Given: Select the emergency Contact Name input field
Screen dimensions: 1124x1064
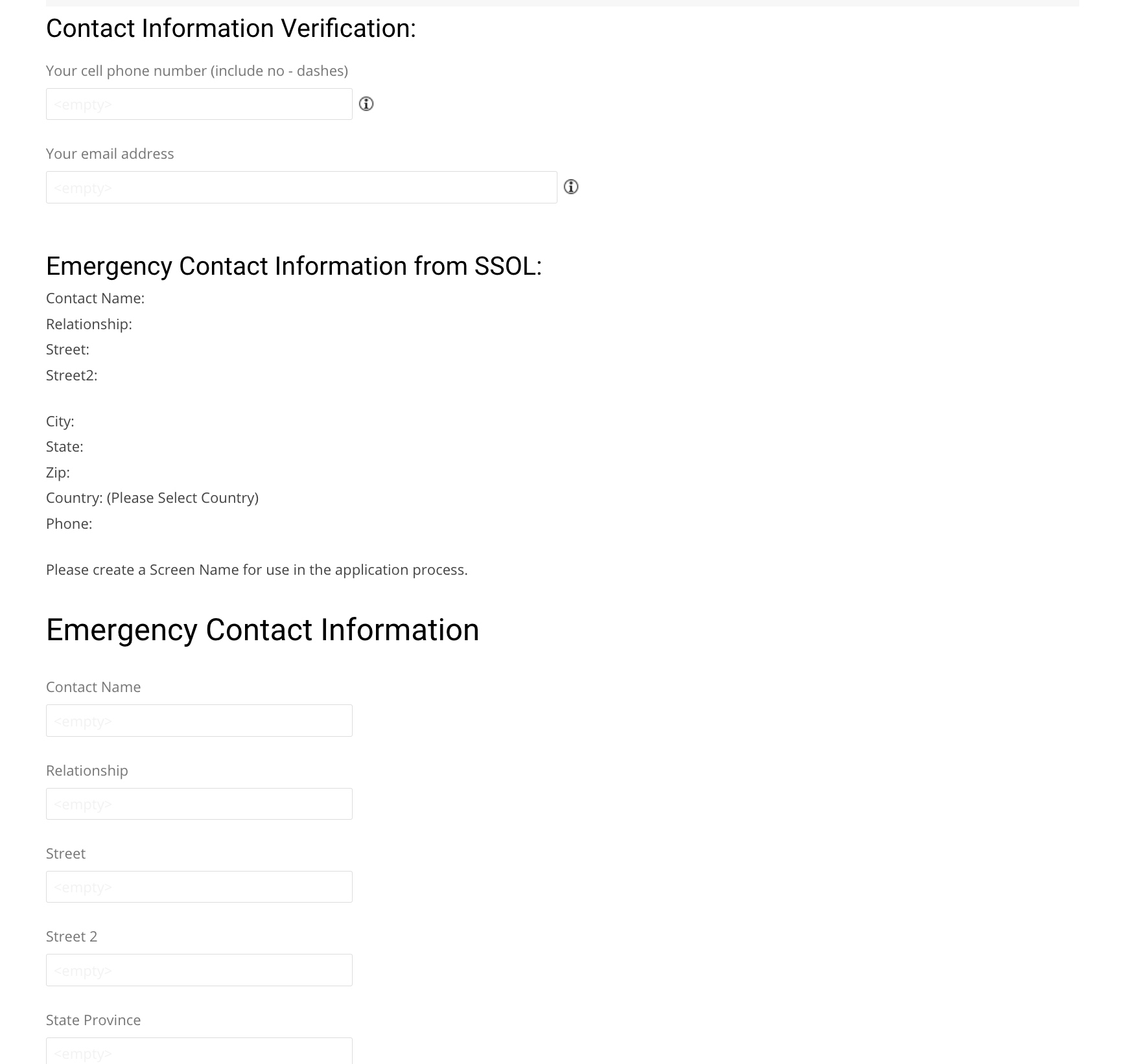Looking at the screenshot, I should click(x=199, y=721).
